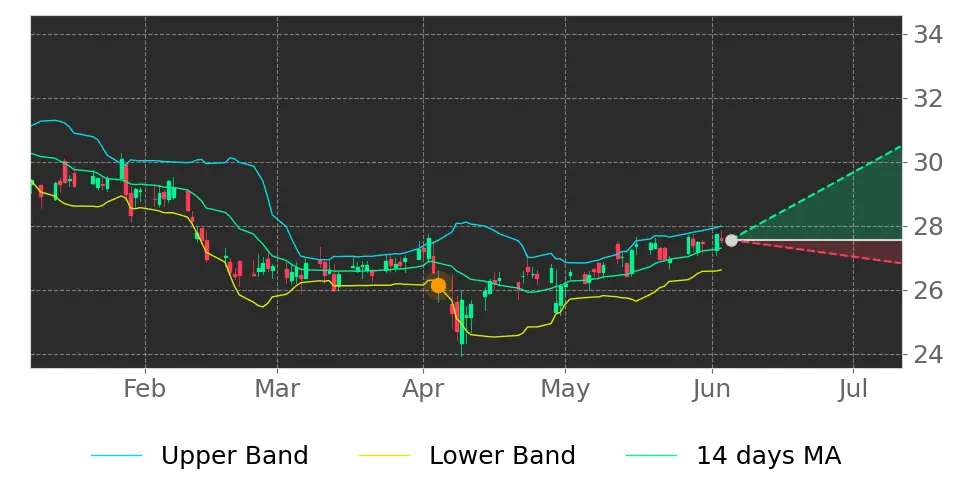This screenshot has width=972, height=486.
Task: Click the Upper Band legend label
Action: click(234, 456)
